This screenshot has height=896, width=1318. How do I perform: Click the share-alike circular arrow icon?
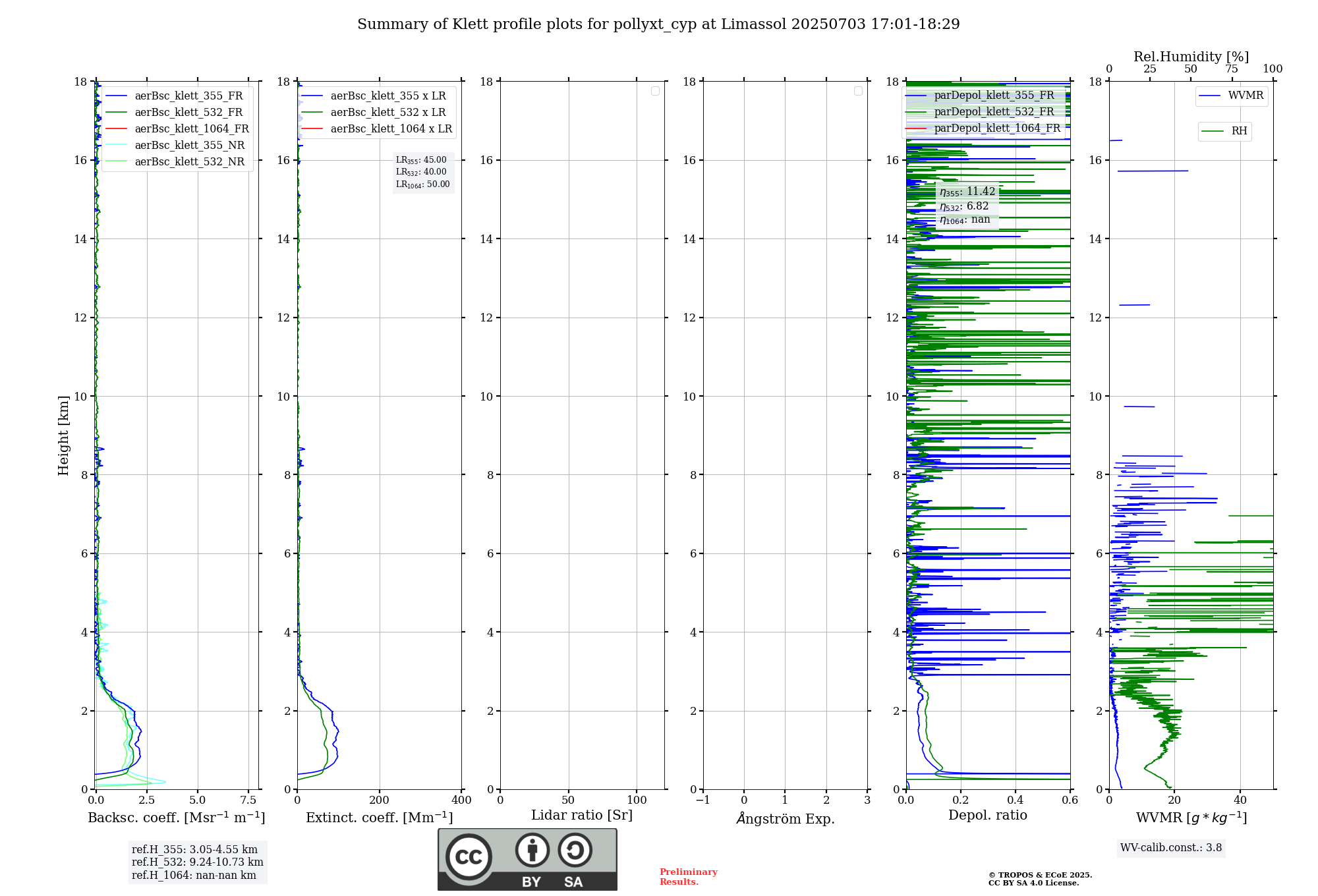point(575,850)
